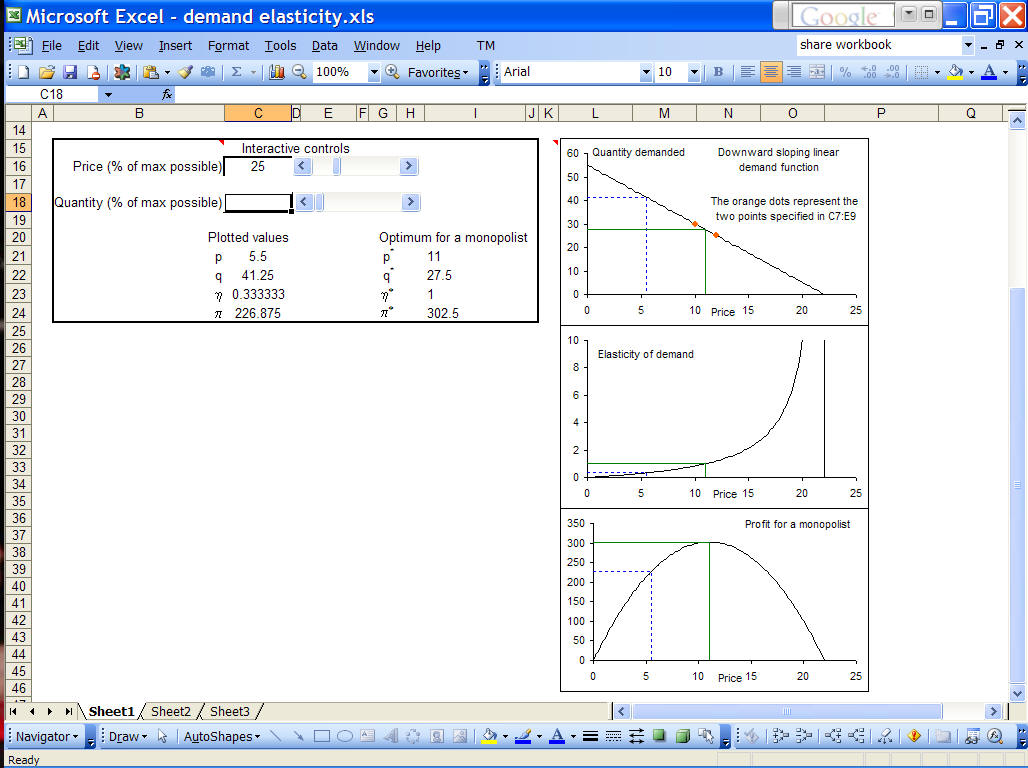Viewport: 1028px width, 768px height.
Task: Click the AutoSum sigma icon
Action: pyautogui.click(x=237, y=72)
